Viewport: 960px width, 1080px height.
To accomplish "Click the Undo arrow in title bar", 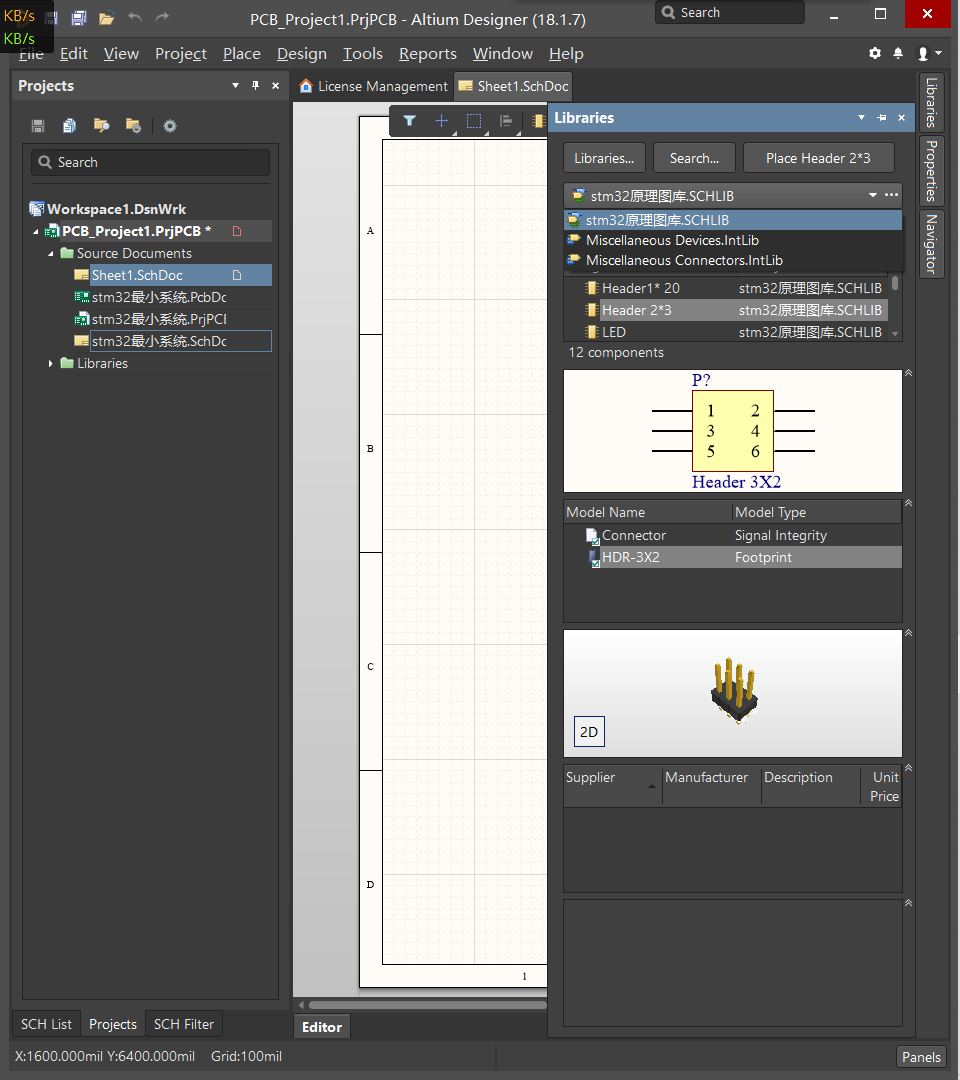I will (135, 17).
